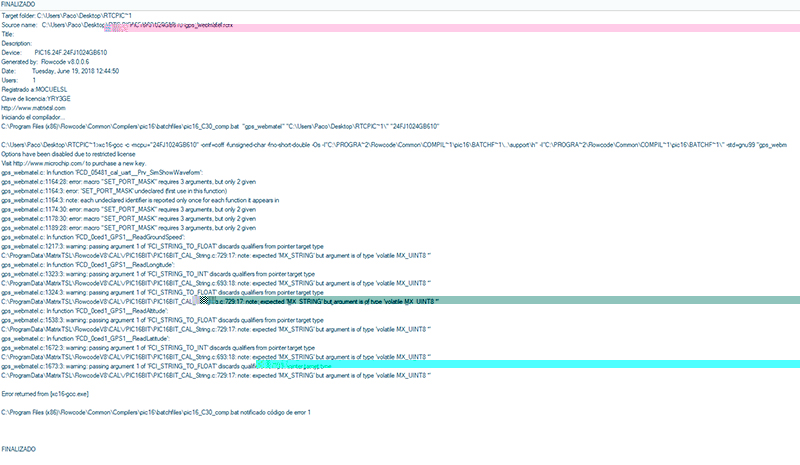Select the 'SET_PORT_MASK undeclared' error line
Screen dimensions: 800x465
[x=114, y=191]
